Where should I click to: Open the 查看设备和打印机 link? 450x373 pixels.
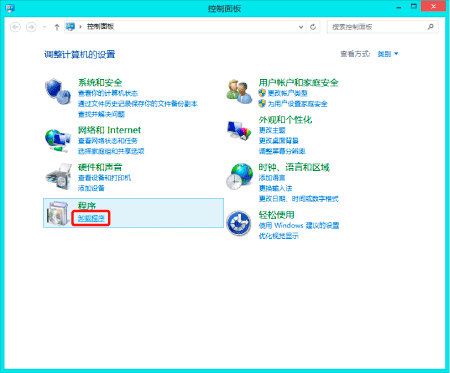pos(104,178)
